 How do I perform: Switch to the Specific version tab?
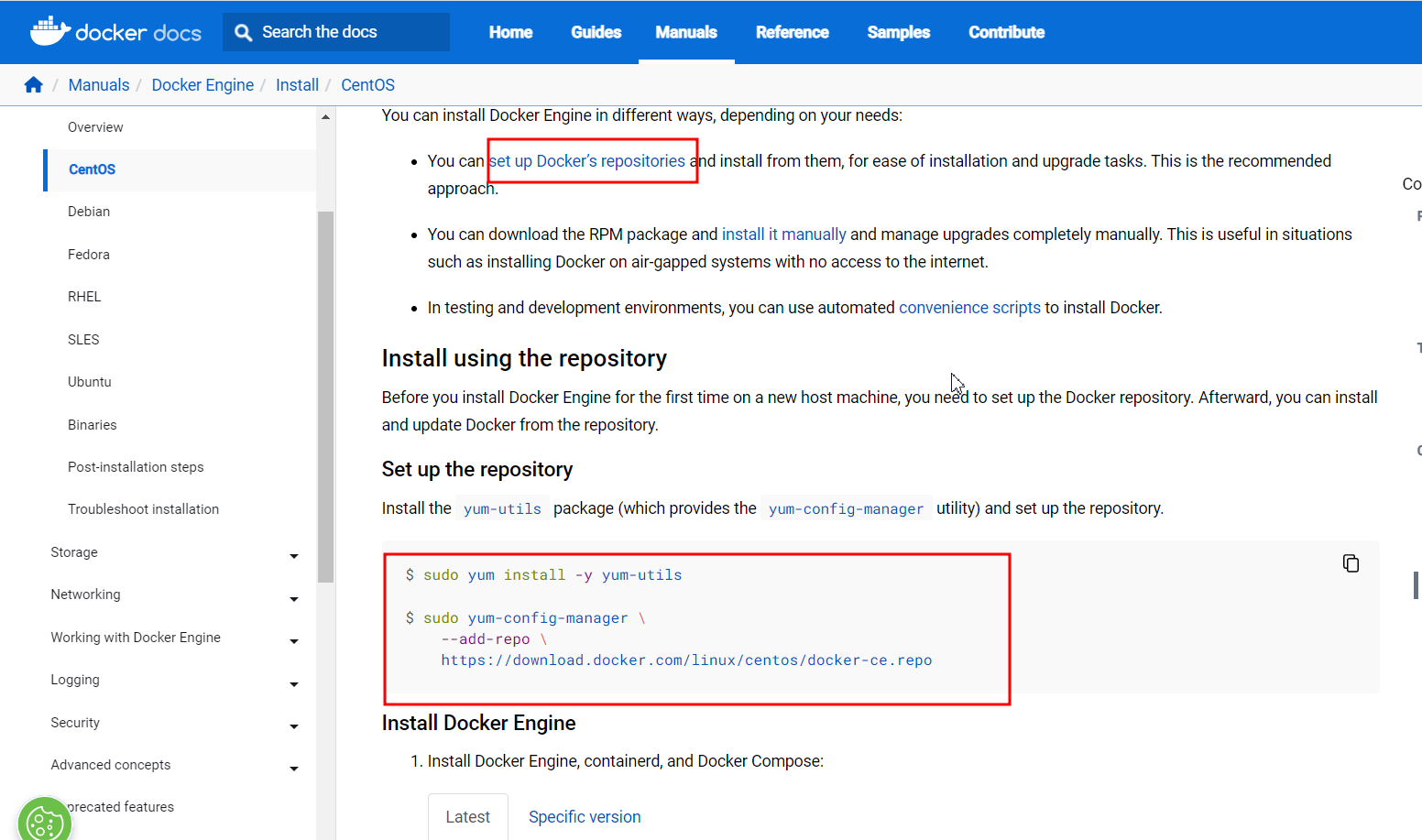[x=585, y=817]
